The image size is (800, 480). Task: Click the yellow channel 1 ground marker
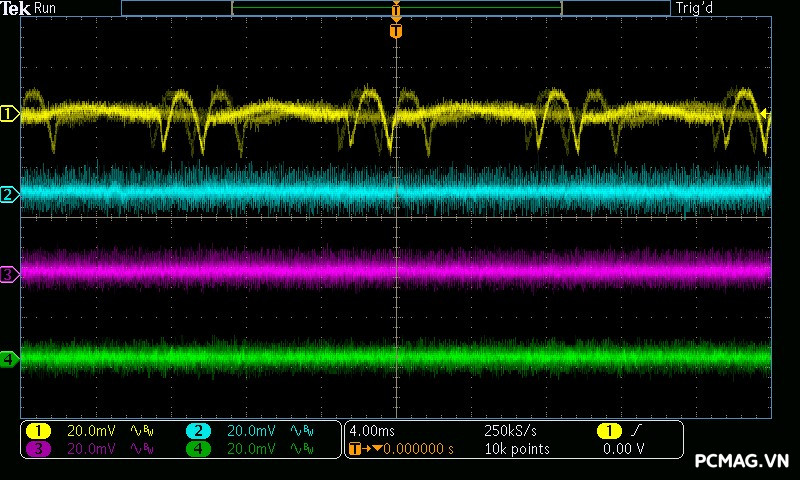pyautogui.click(x=9, y=115)
